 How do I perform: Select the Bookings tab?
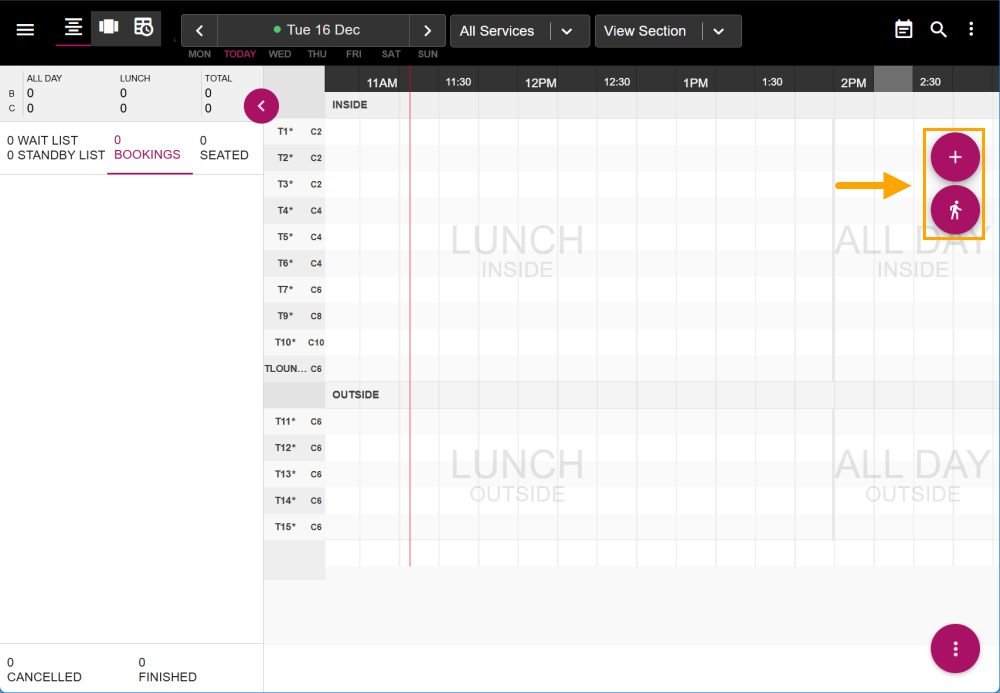147,148
